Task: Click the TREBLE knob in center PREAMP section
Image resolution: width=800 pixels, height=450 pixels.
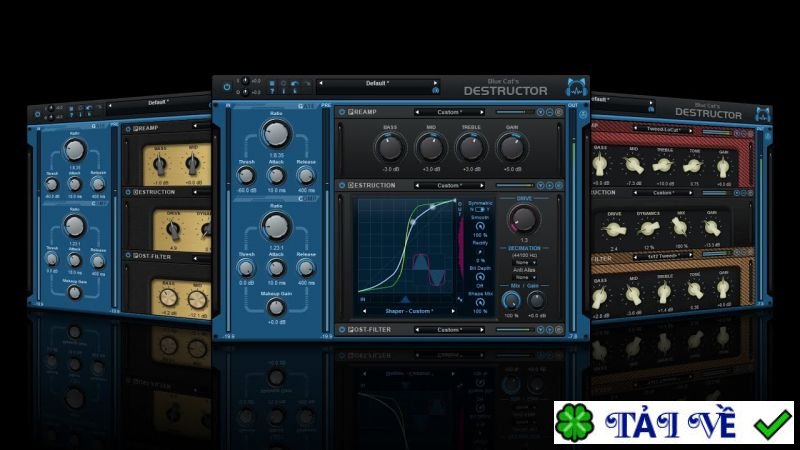Action: [x=471, y=147]
